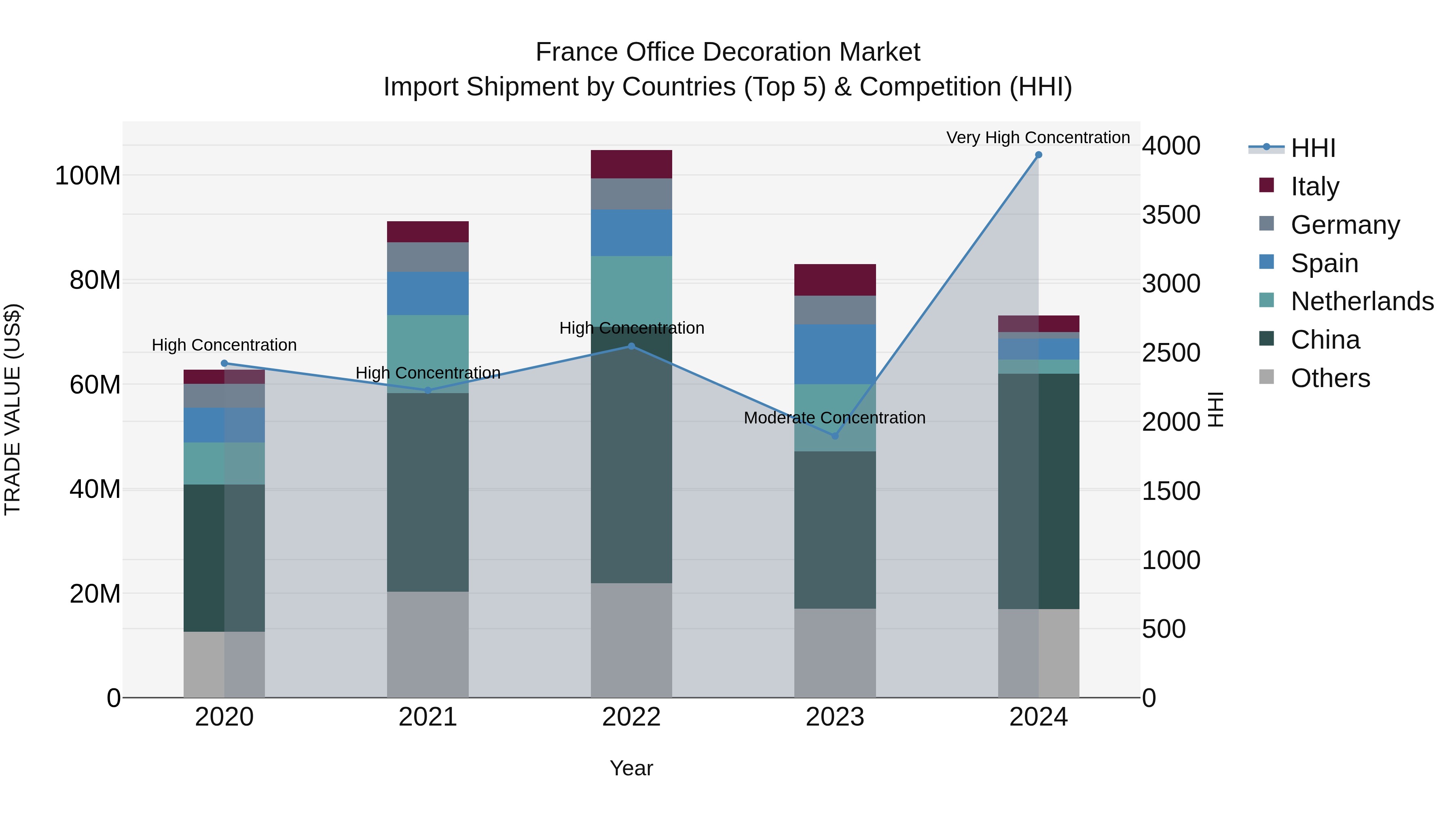Click the 2021 Others bar segment
This screenshot has width=1456, height=819.
click(x=428, y=645)
